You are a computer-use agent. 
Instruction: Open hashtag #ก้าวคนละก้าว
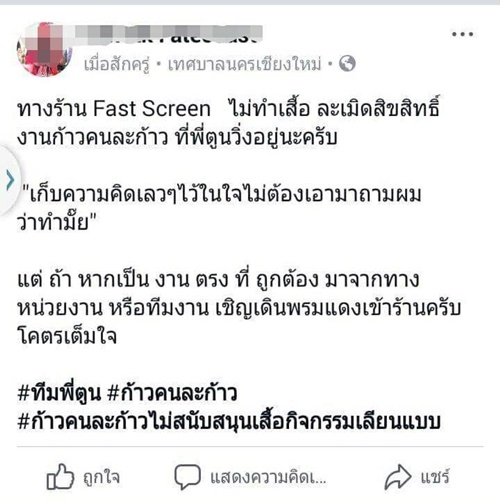point(172,393)
